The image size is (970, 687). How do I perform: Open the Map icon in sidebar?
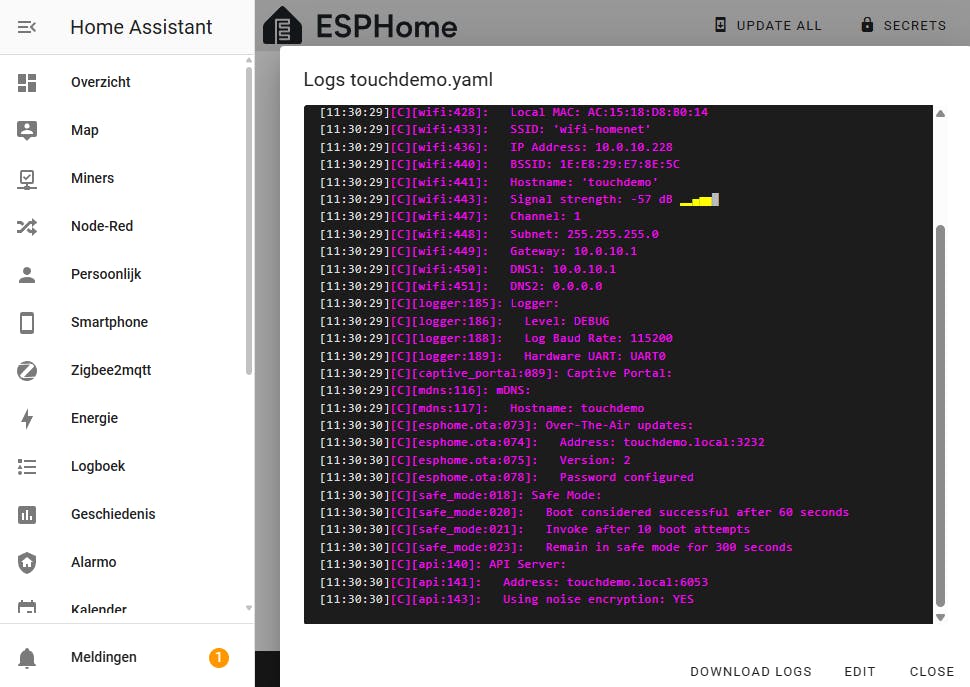[27, 130]
